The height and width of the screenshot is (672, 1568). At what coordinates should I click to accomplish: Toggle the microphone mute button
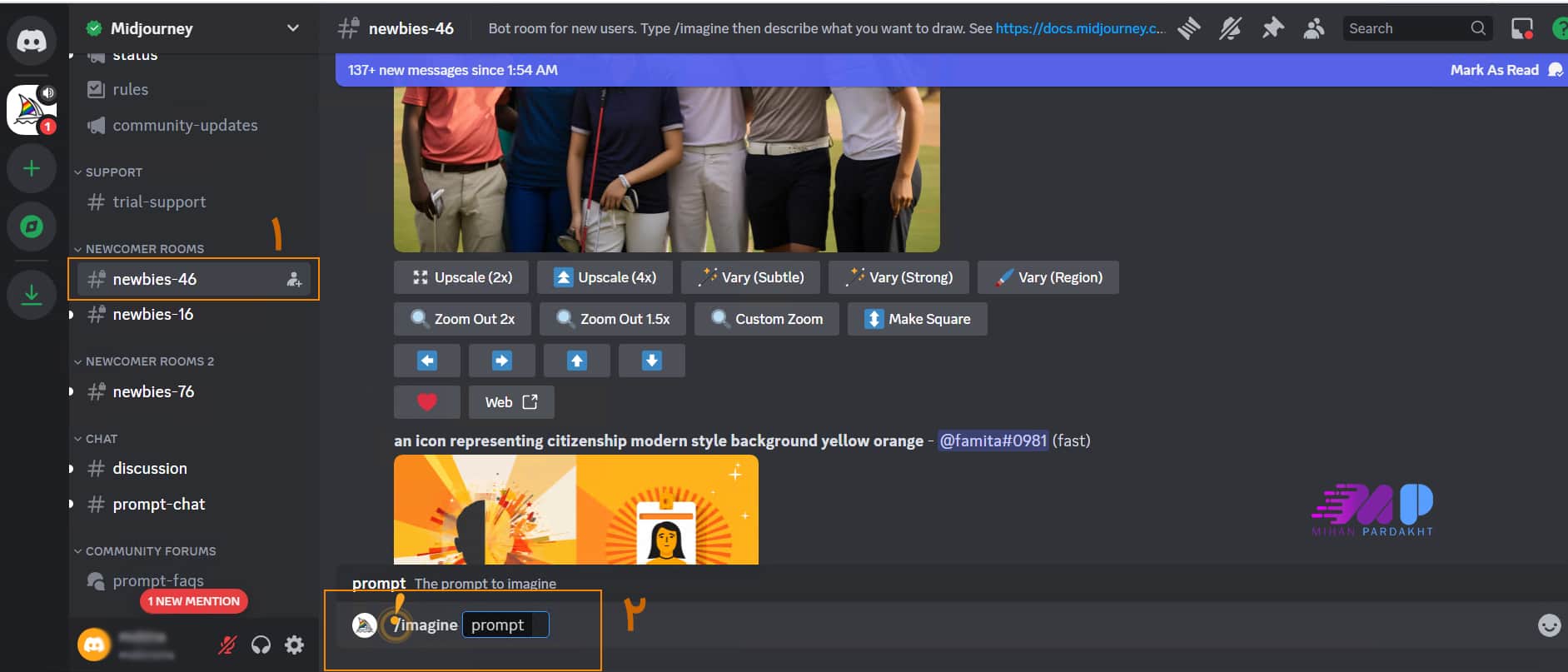tap(227, 645)
